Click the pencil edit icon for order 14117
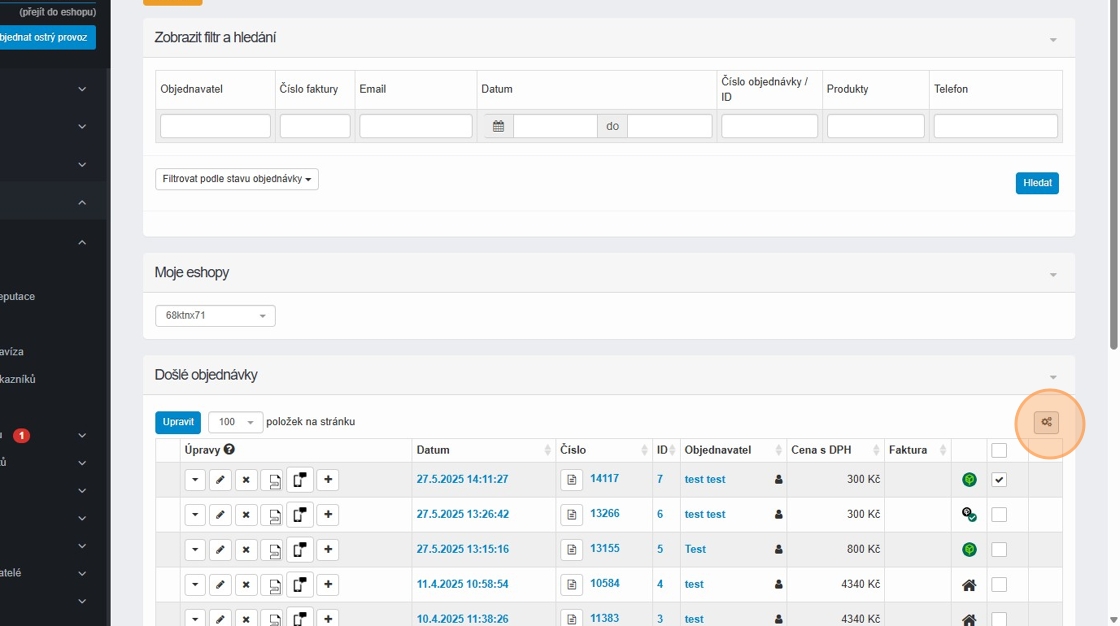 (220, 480)
